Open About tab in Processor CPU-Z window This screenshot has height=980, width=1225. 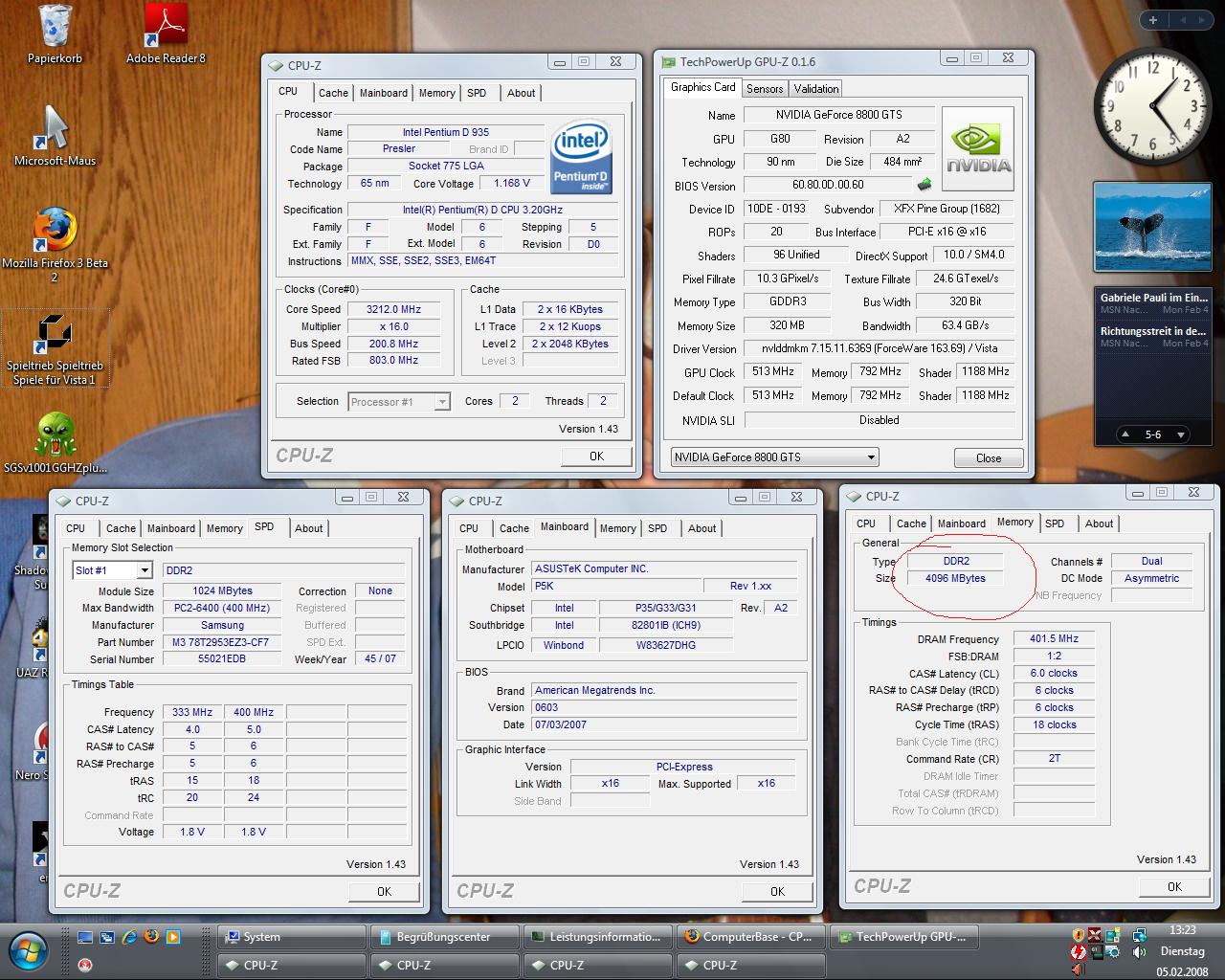[522, 93]
